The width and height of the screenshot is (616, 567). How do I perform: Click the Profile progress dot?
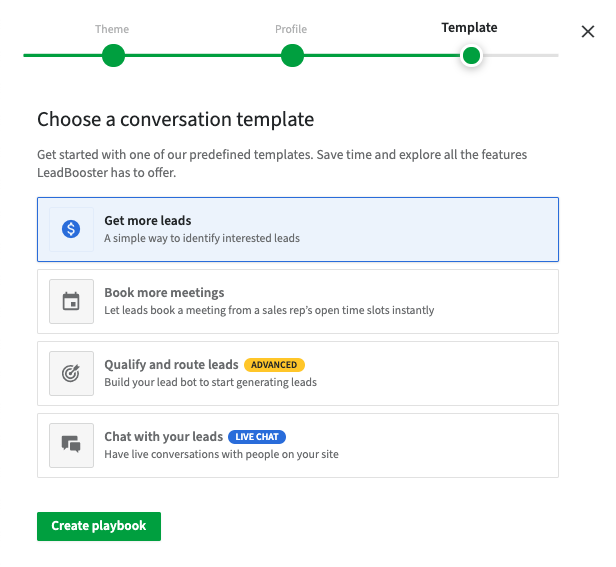pos(292,55)
